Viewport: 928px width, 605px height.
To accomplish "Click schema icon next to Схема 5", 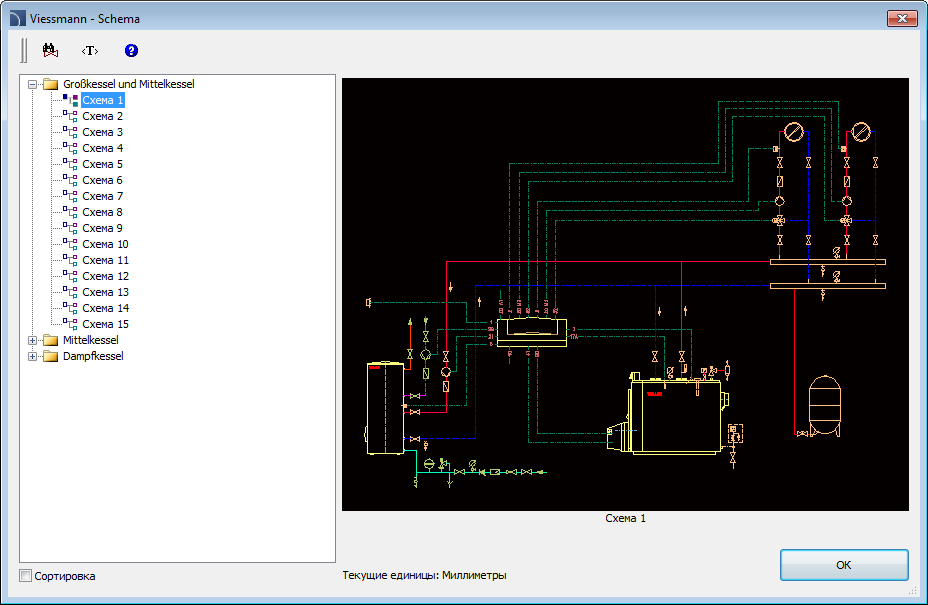I will tap(70, 164).
